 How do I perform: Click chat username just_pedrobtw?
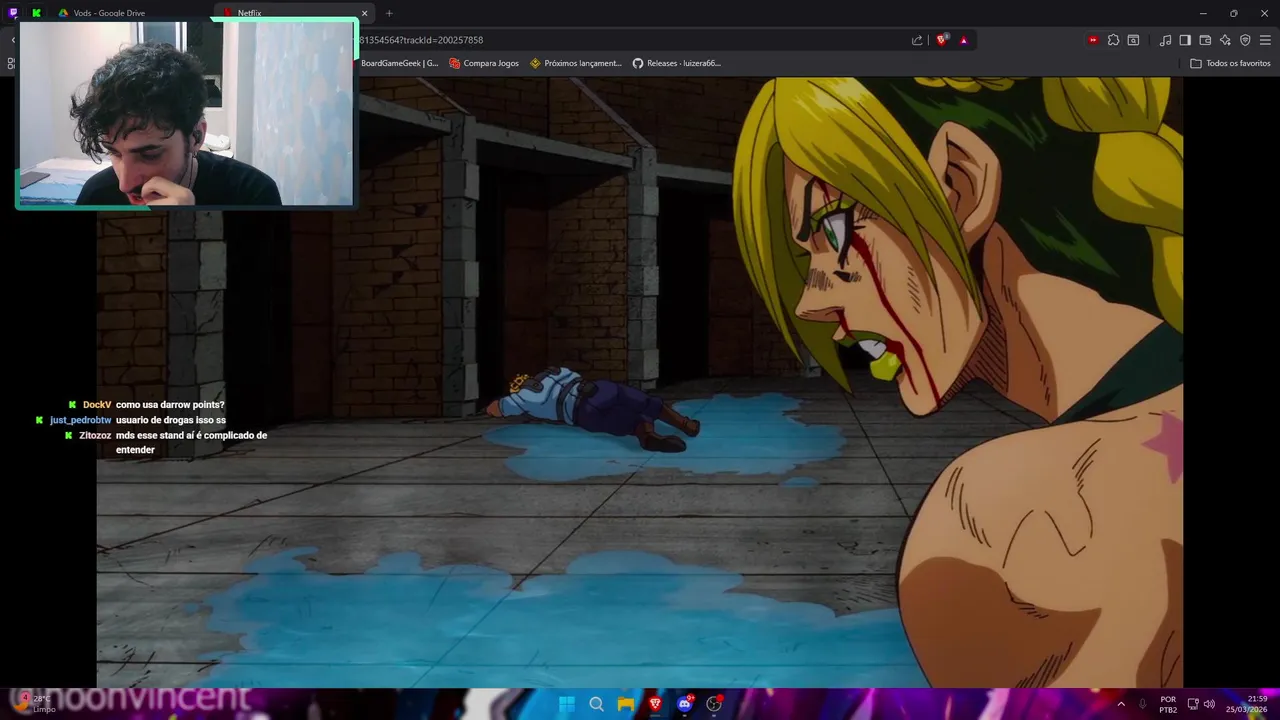[x=80, y=420]
